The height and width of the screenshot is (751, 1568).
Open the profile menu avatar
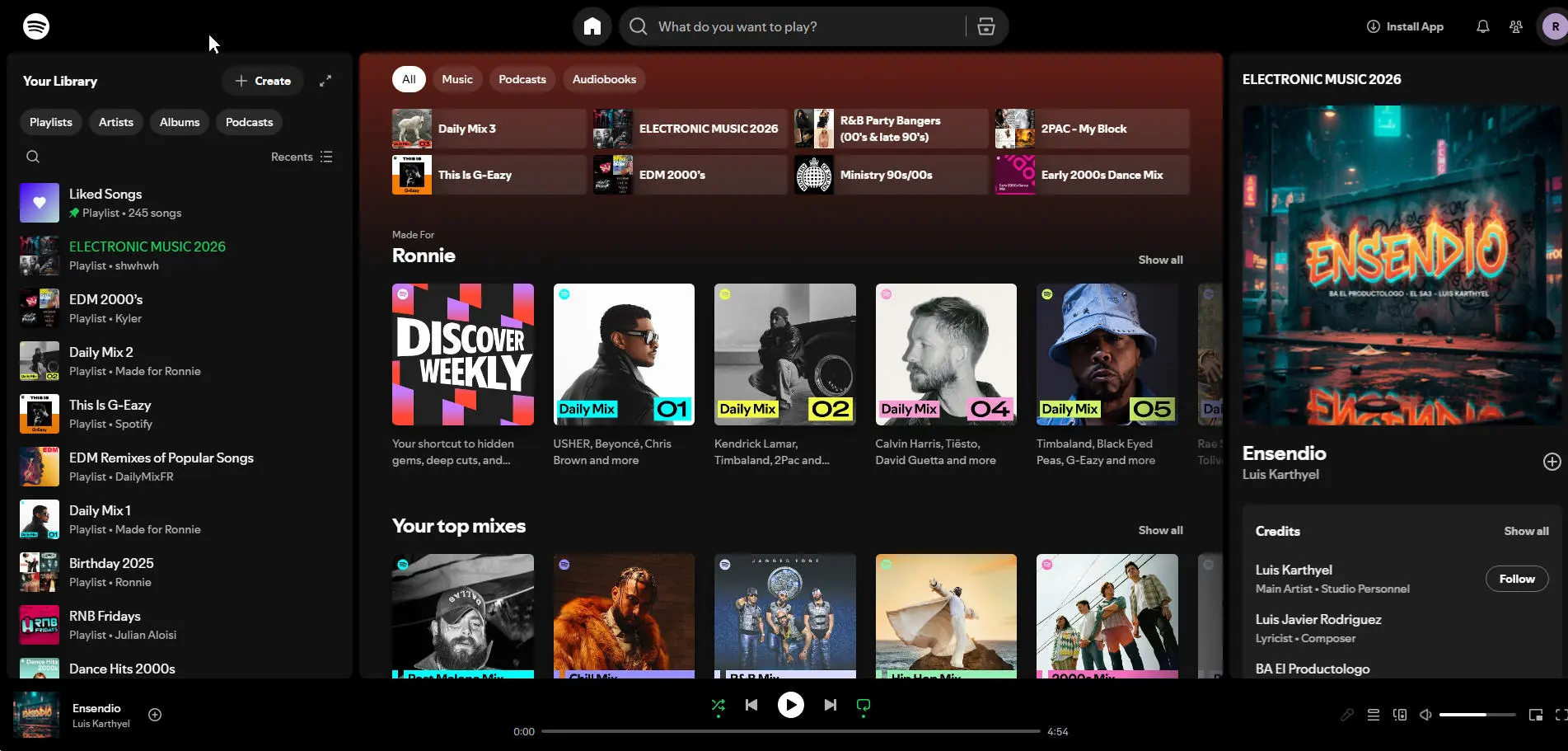coord(1555,26)
